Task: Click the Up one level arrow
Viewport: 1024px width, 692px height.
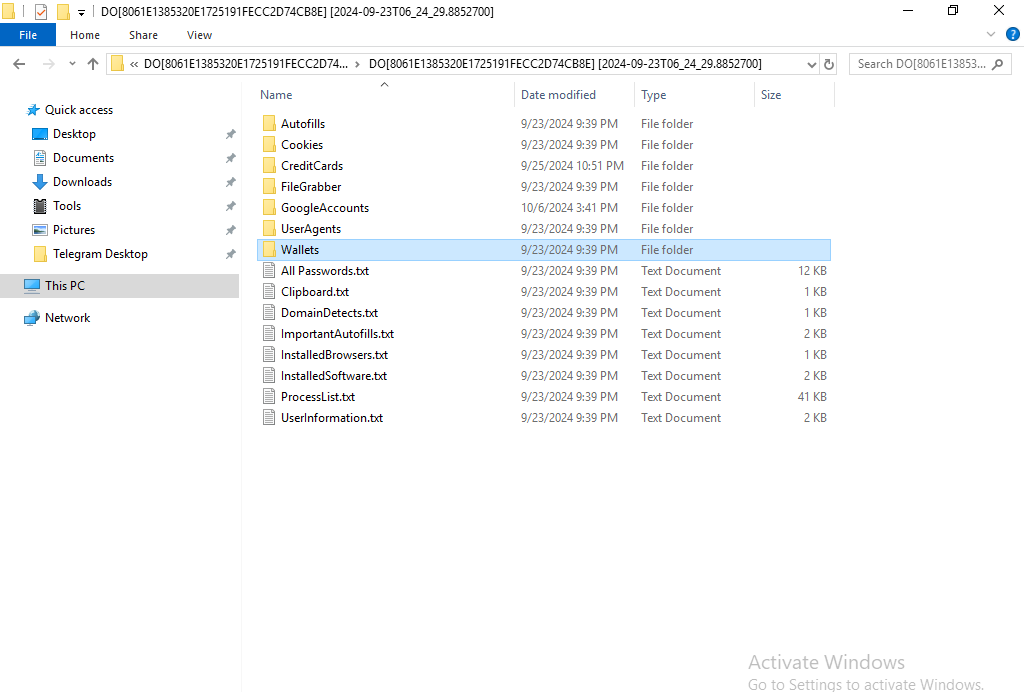Action: [93, 64]
